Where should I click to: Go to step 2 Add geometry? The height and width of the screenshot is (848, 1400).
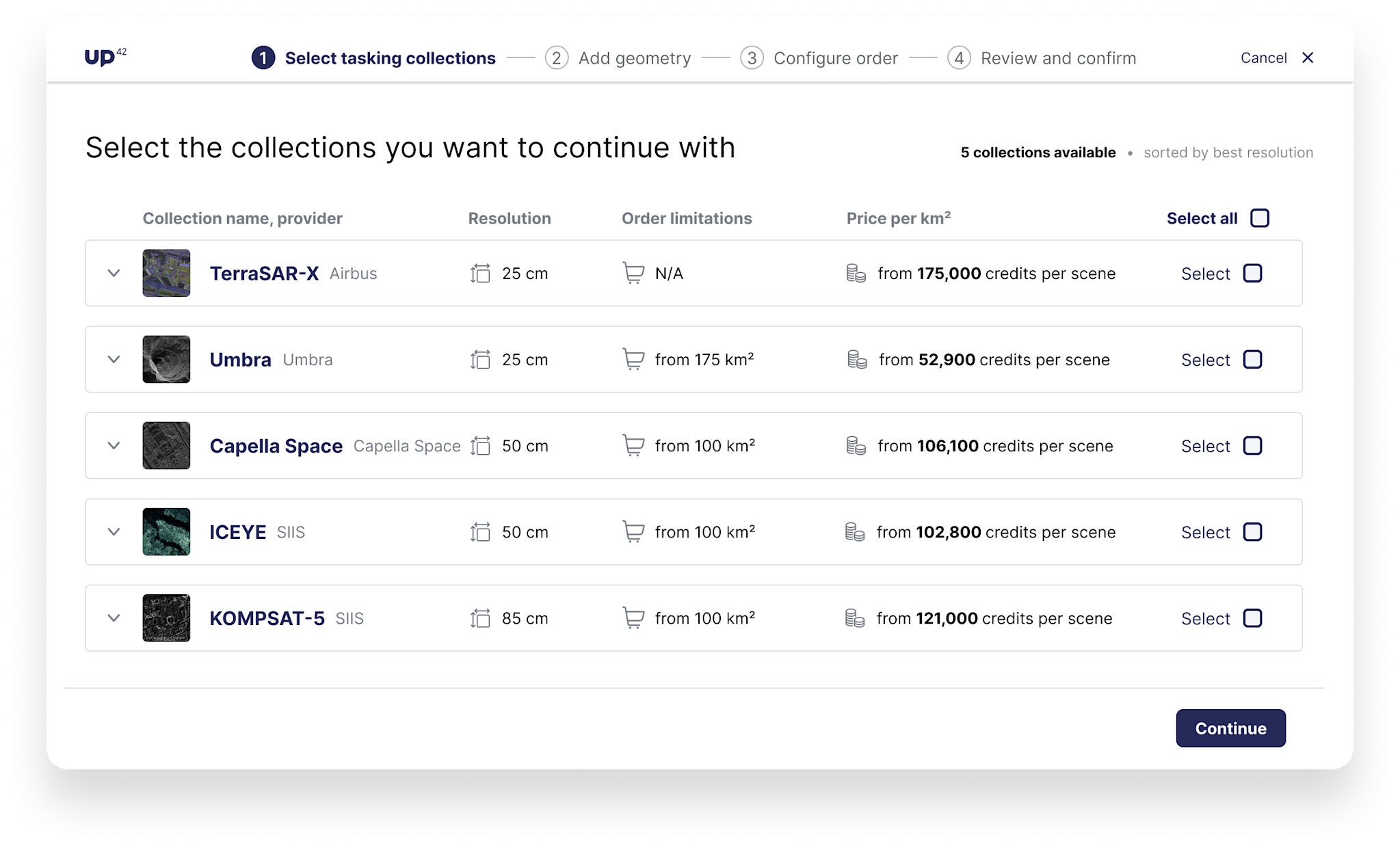click(x=618, y=58)
